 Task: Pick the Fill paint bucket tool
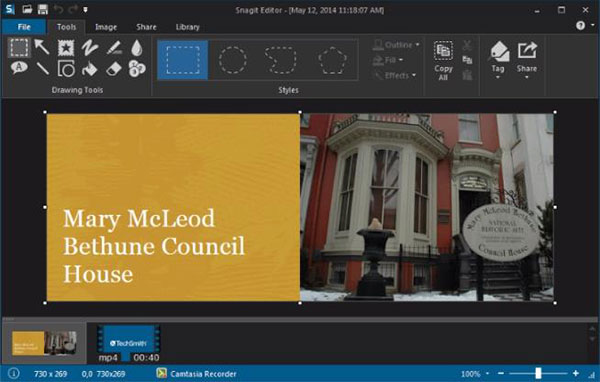pos(90,69)
